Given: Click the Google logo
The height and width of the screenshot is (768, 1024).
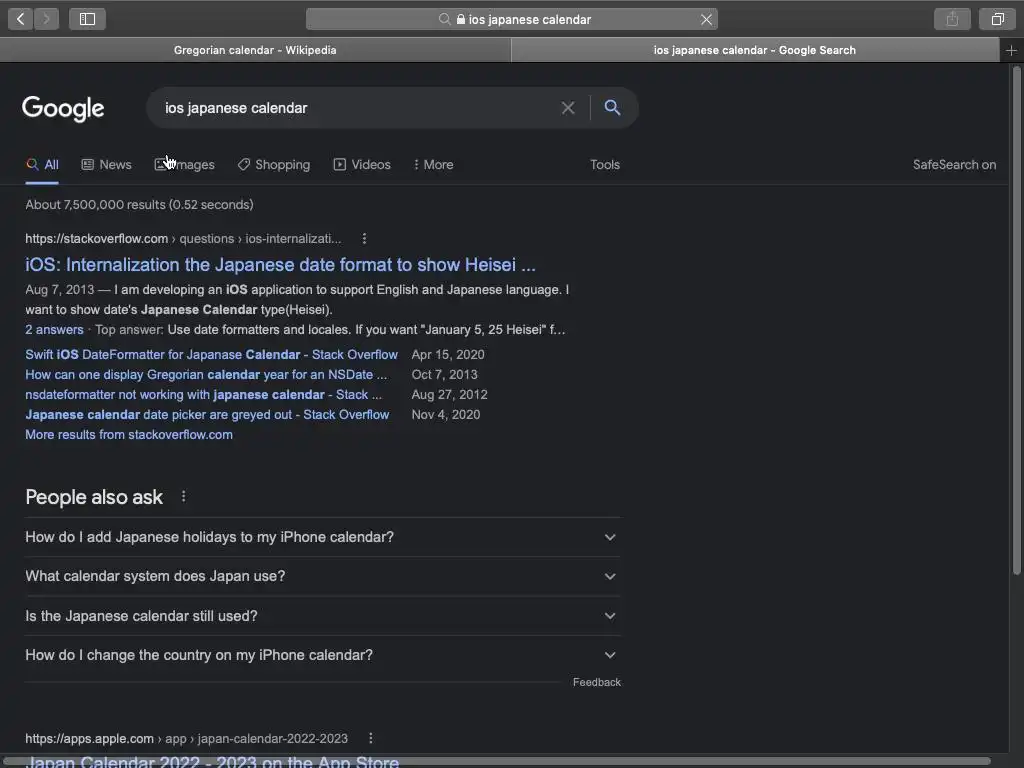Looking at the screenshot, I should point(63,108).
